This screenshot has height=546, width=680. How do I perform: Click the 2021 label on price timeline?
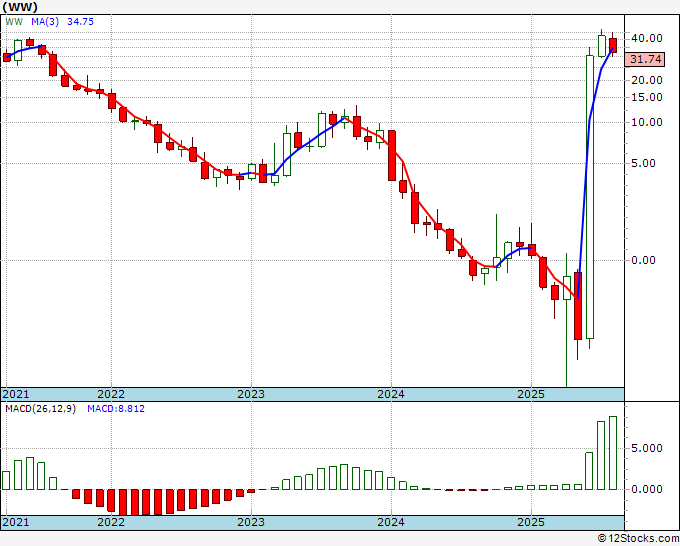16,394
